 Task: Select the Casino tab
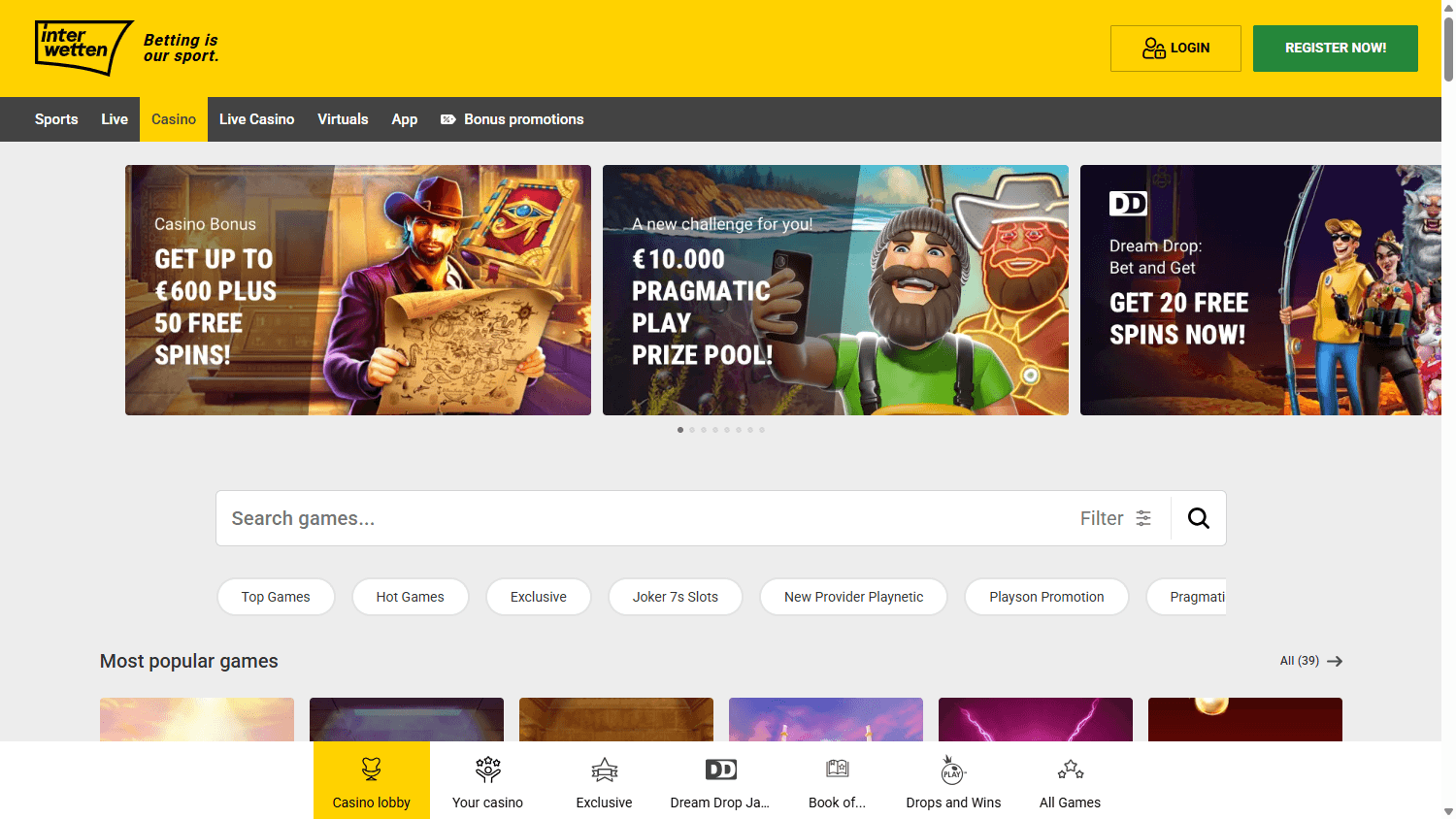pyautogui.click(x=174, y=119)
